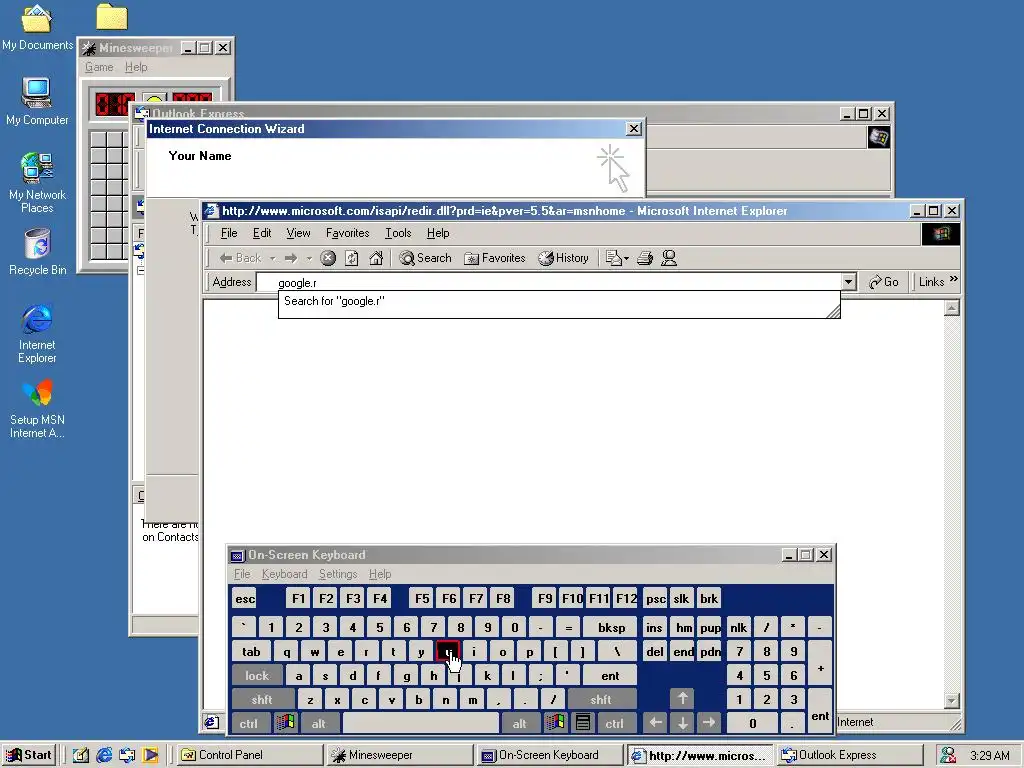Click left arrow key on on-screen keyboard
Image resolution: width=1024 pixels, height=768 pixels.
[655, 723]
